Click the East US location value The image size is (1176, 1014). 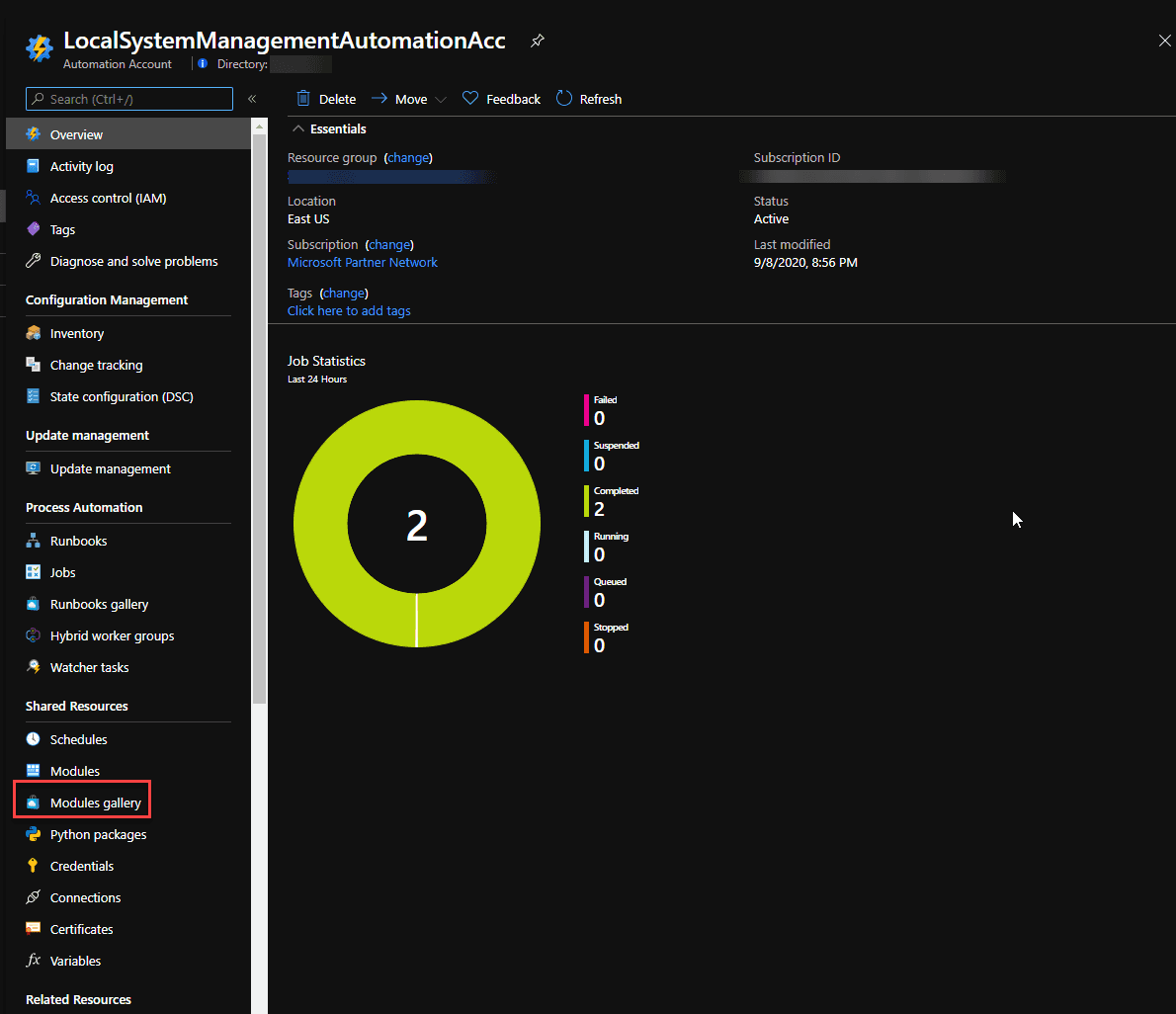(308, 219)
